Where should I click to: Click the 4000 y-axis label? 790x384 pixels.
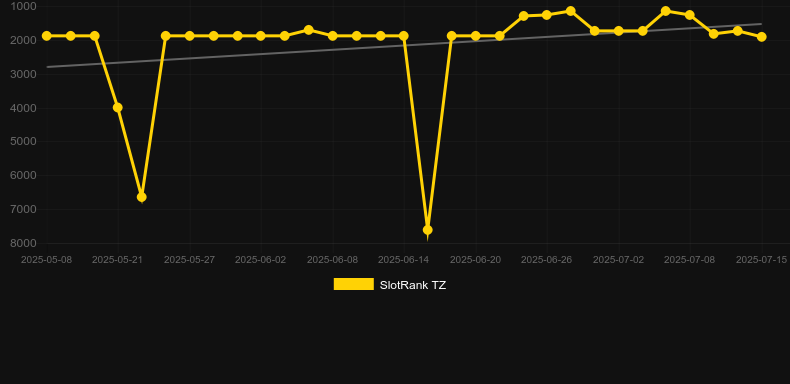point(23,108)
